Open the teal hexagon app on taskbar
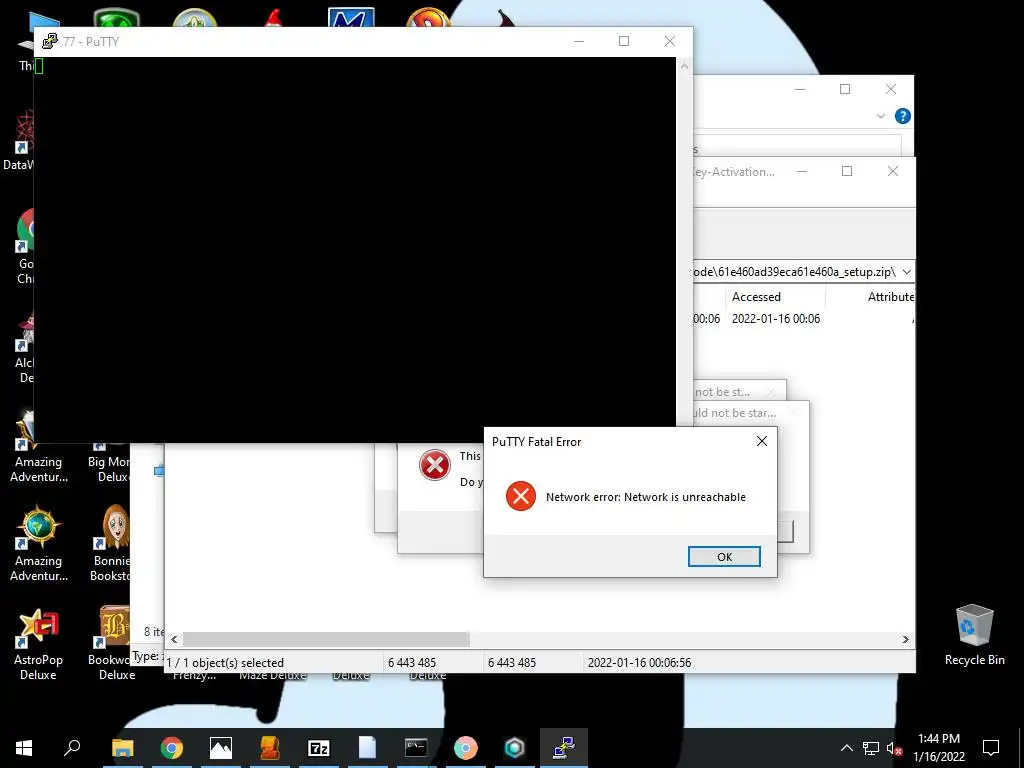The height and width of the screenshot is (768, 1024). click(514, 748)
